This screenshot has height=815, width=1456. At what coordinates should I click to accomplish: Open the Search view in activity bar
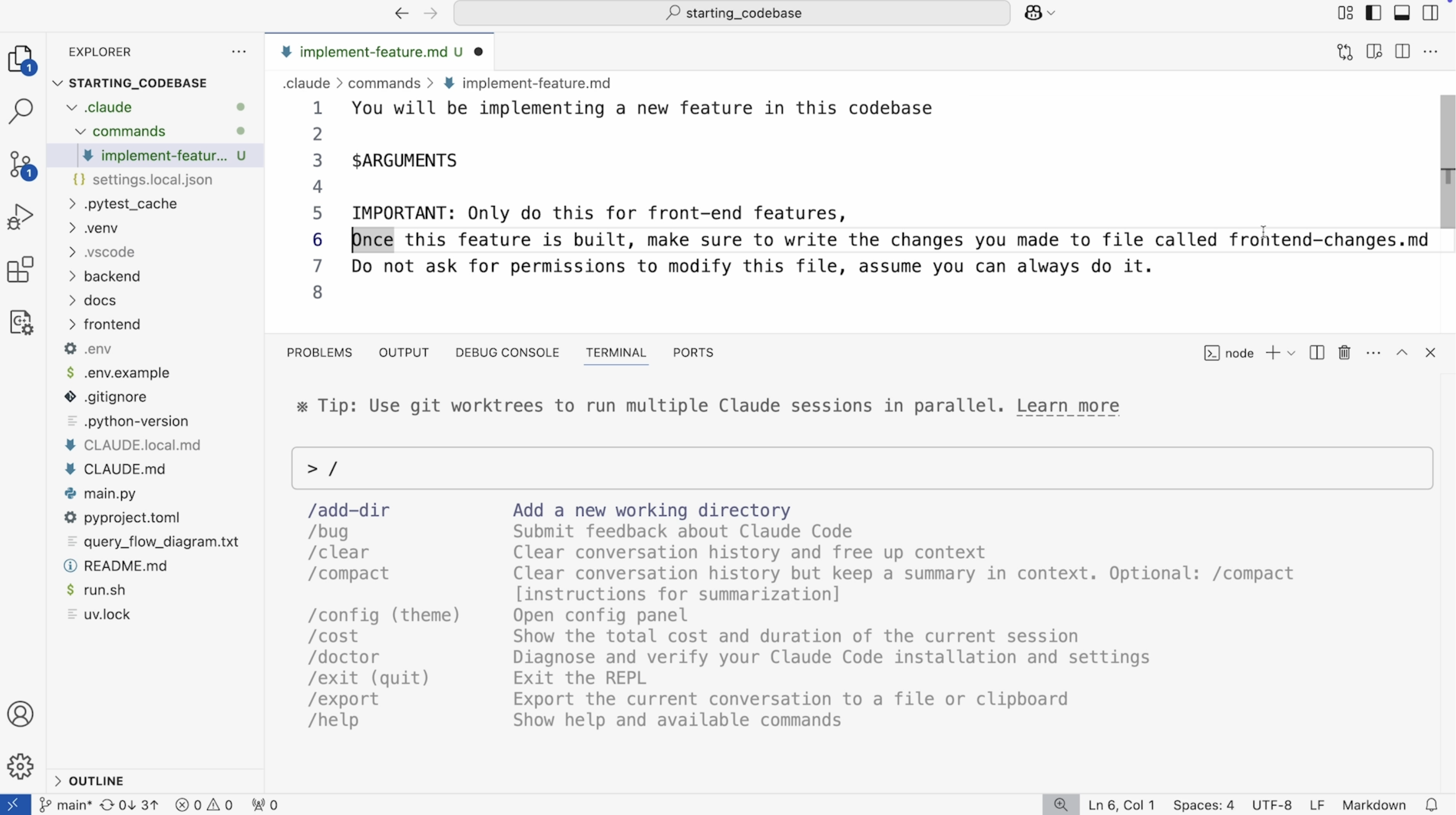pos(21,111)
